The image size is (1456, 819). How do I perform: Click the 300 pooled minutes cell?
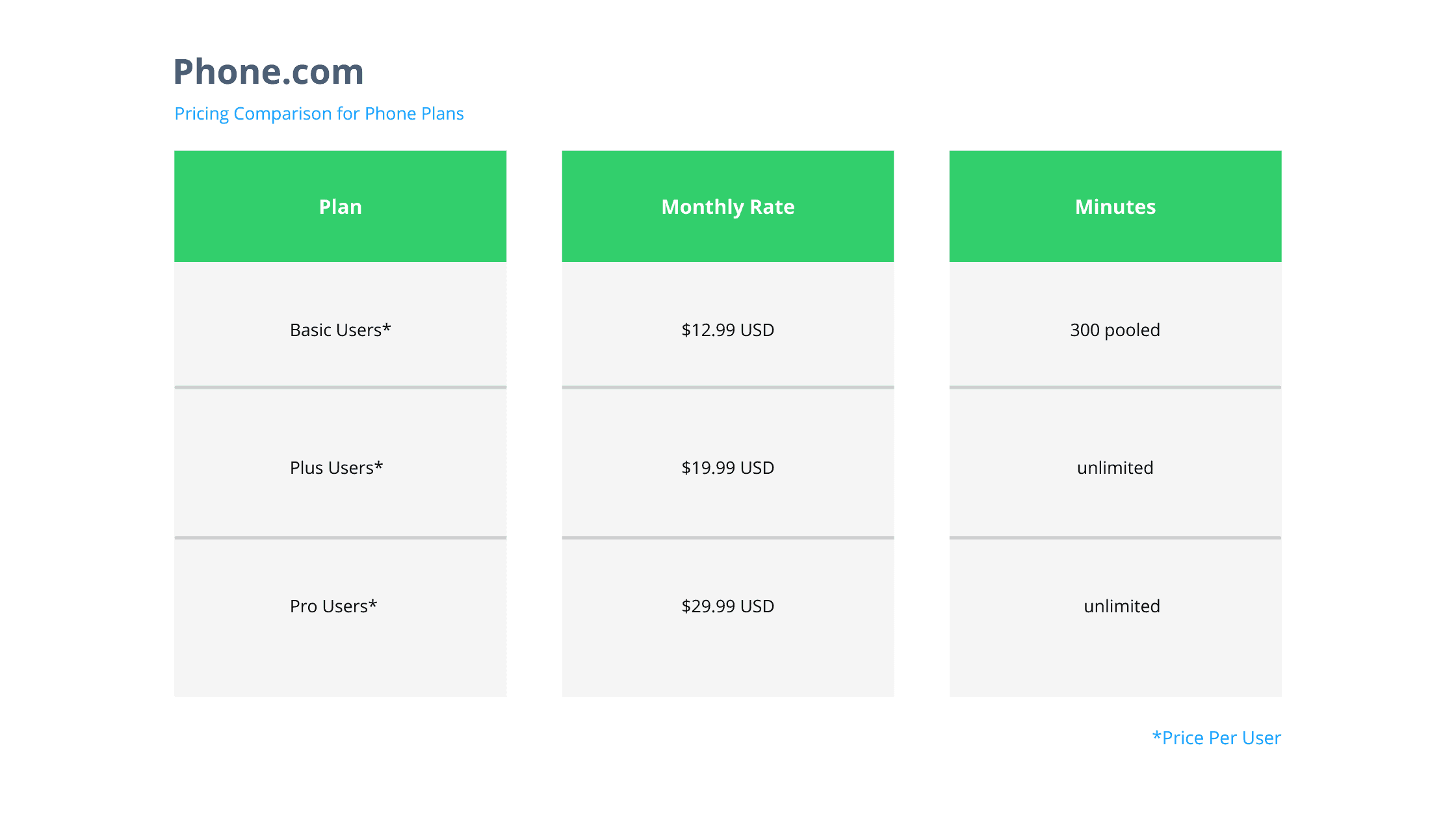click(1115, 330)
